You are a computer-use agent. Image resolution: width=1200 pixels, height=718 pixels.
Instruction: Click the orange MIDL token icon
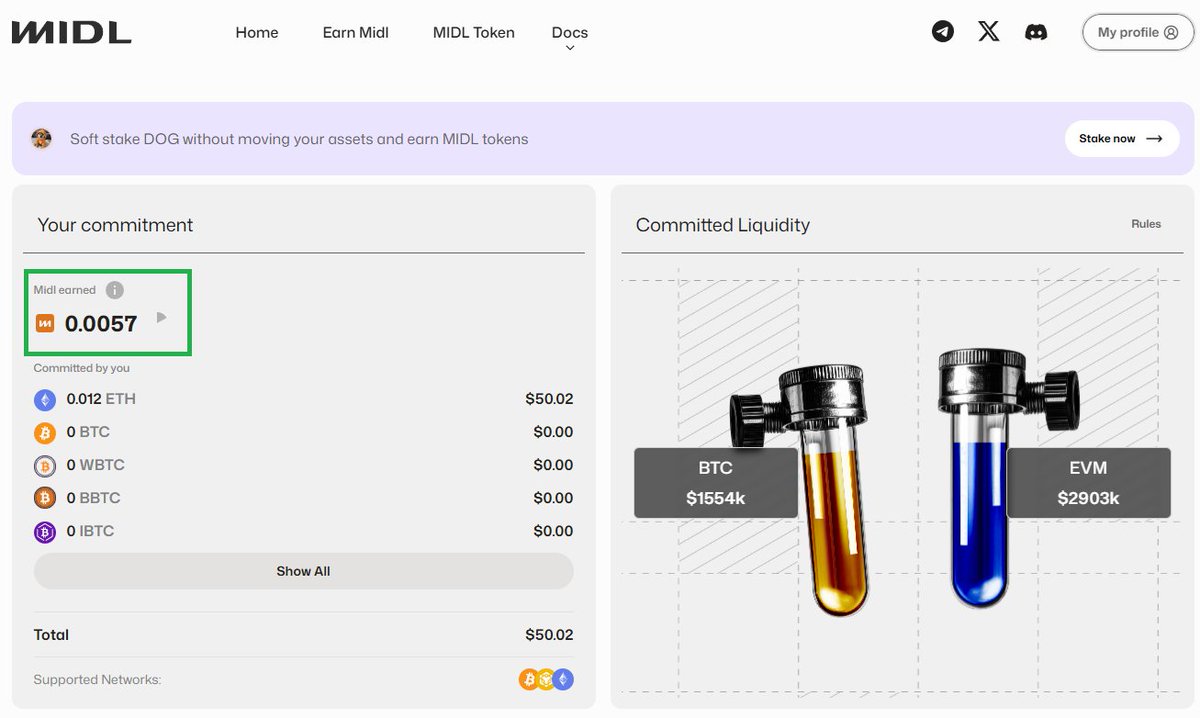point(44,323)
